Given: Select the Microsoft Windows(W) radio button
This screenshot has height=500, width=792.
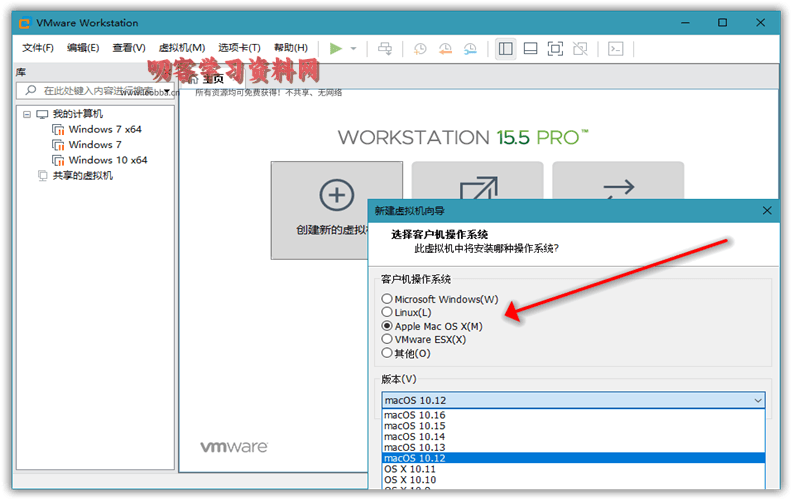Looking at the screenshot, I should click(387, 299).
